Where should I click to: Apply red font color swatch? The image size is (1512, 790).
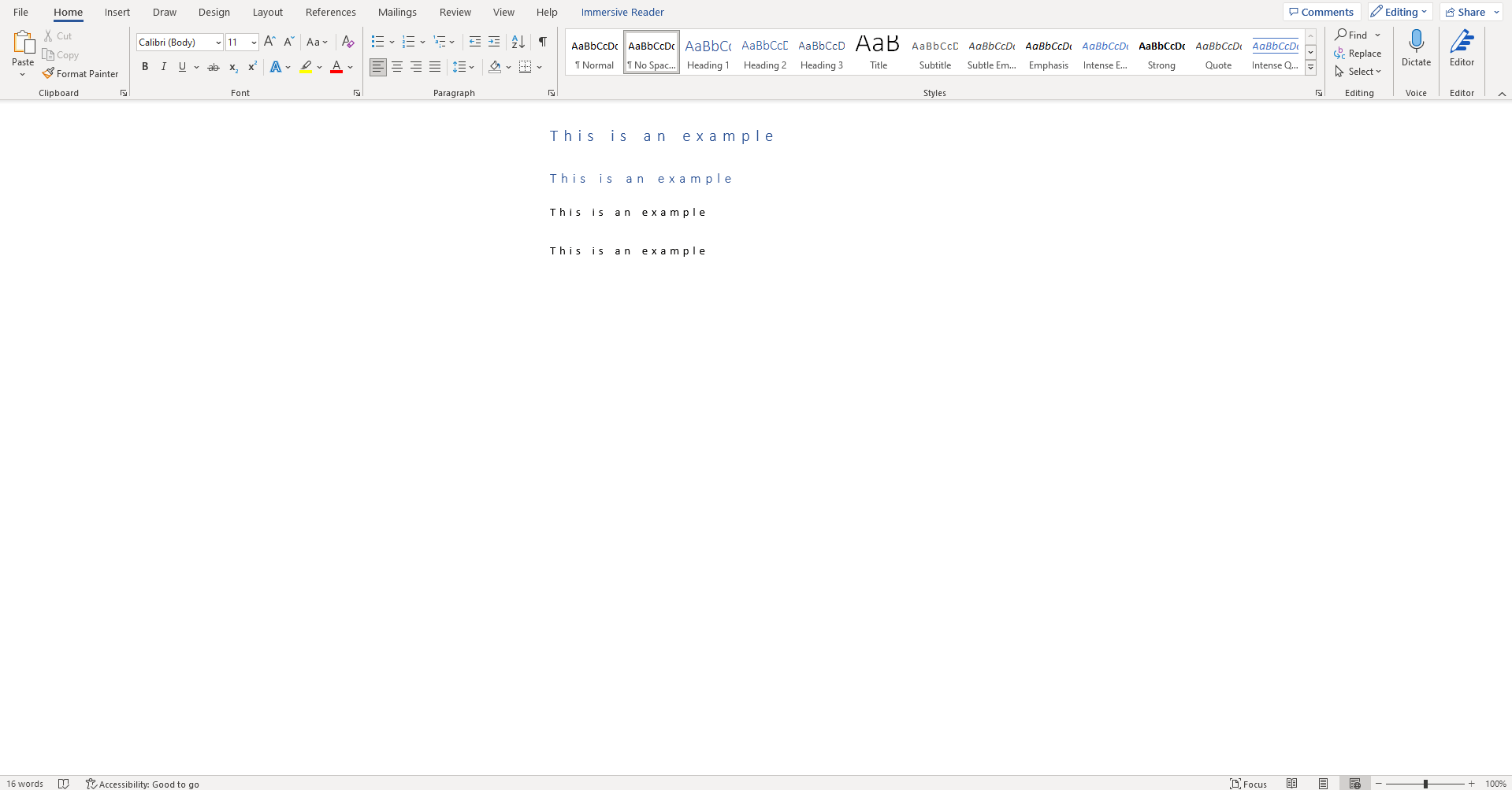[x=336, y=67]
